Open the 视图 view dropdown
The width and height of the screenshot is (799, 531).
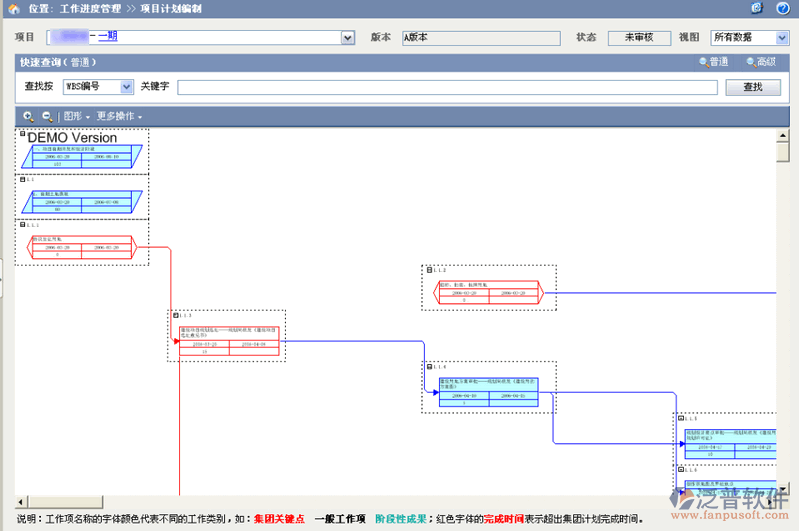782,38
